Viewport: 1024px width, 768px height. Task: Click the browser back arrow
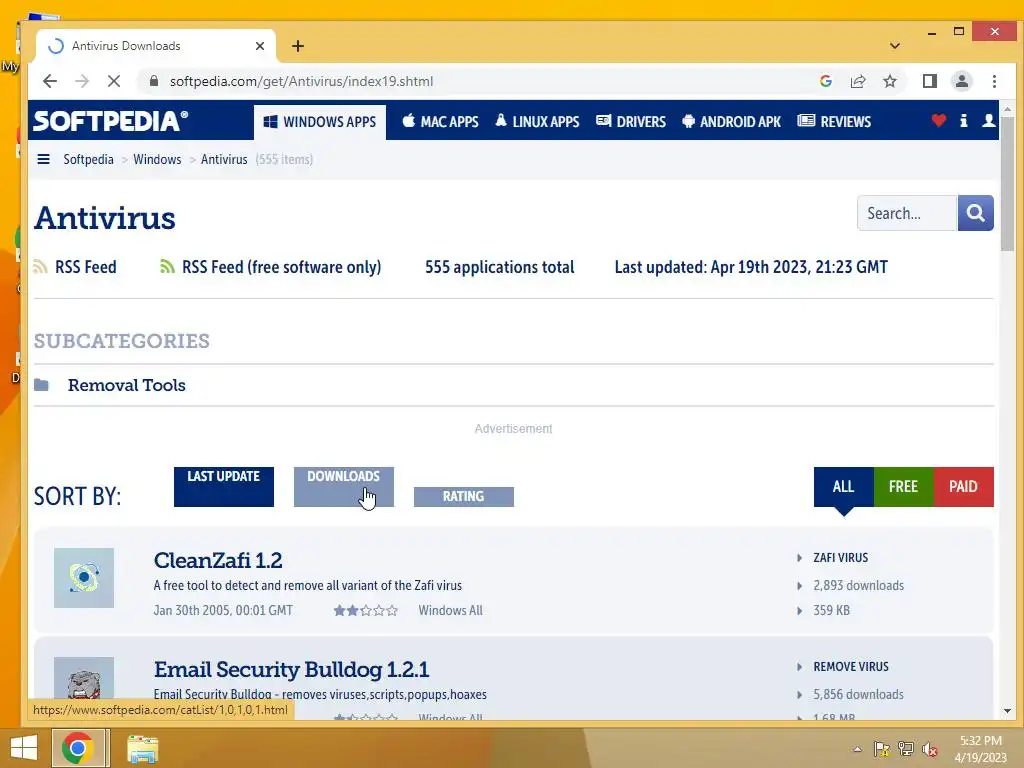pyautogui.click(x=50, y=81)
